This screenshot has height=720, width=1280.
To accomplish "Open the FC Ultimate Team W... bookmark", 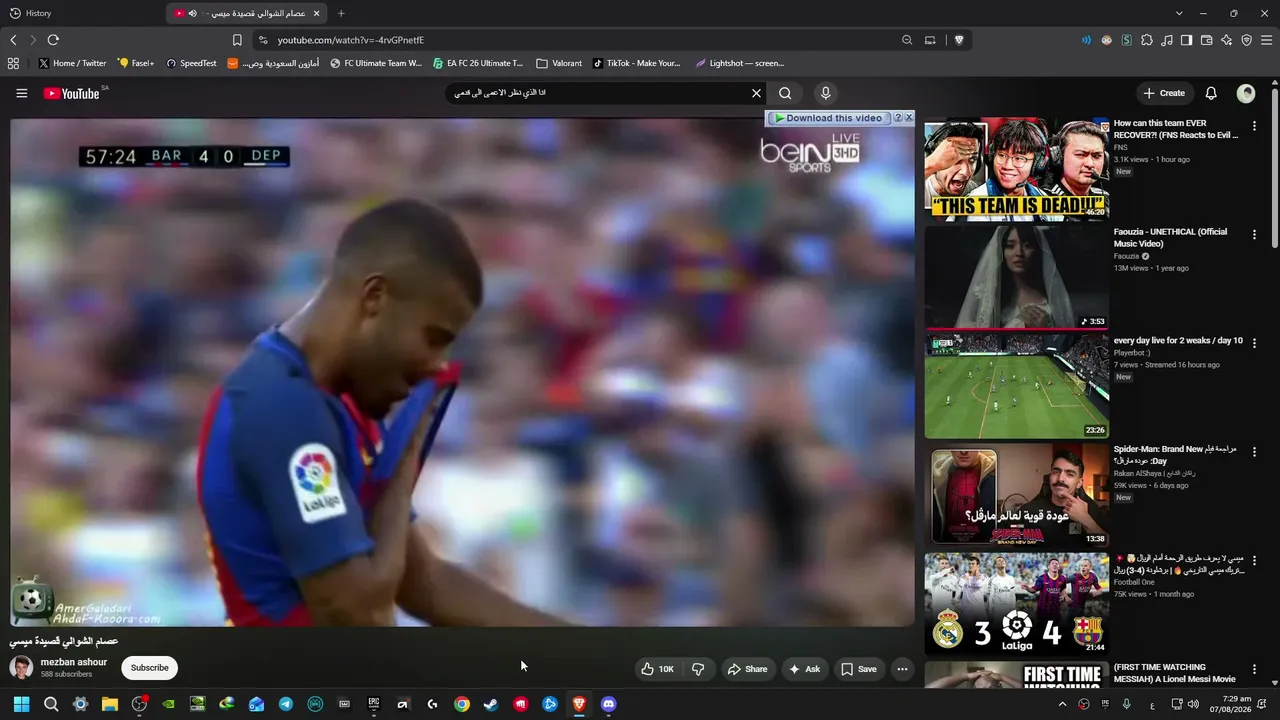I will click(x=375, y=63).
